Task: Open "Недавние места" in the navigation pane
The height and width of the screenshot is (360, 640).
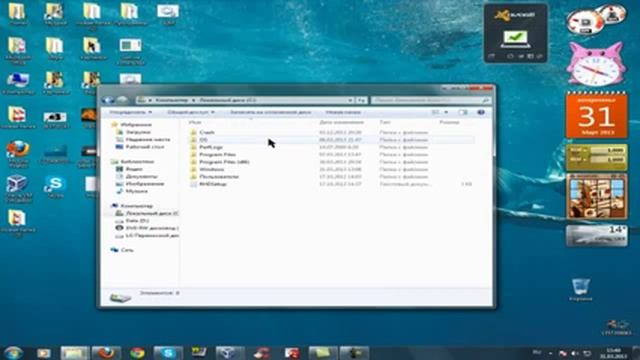Action: click(x=148, y=139)
